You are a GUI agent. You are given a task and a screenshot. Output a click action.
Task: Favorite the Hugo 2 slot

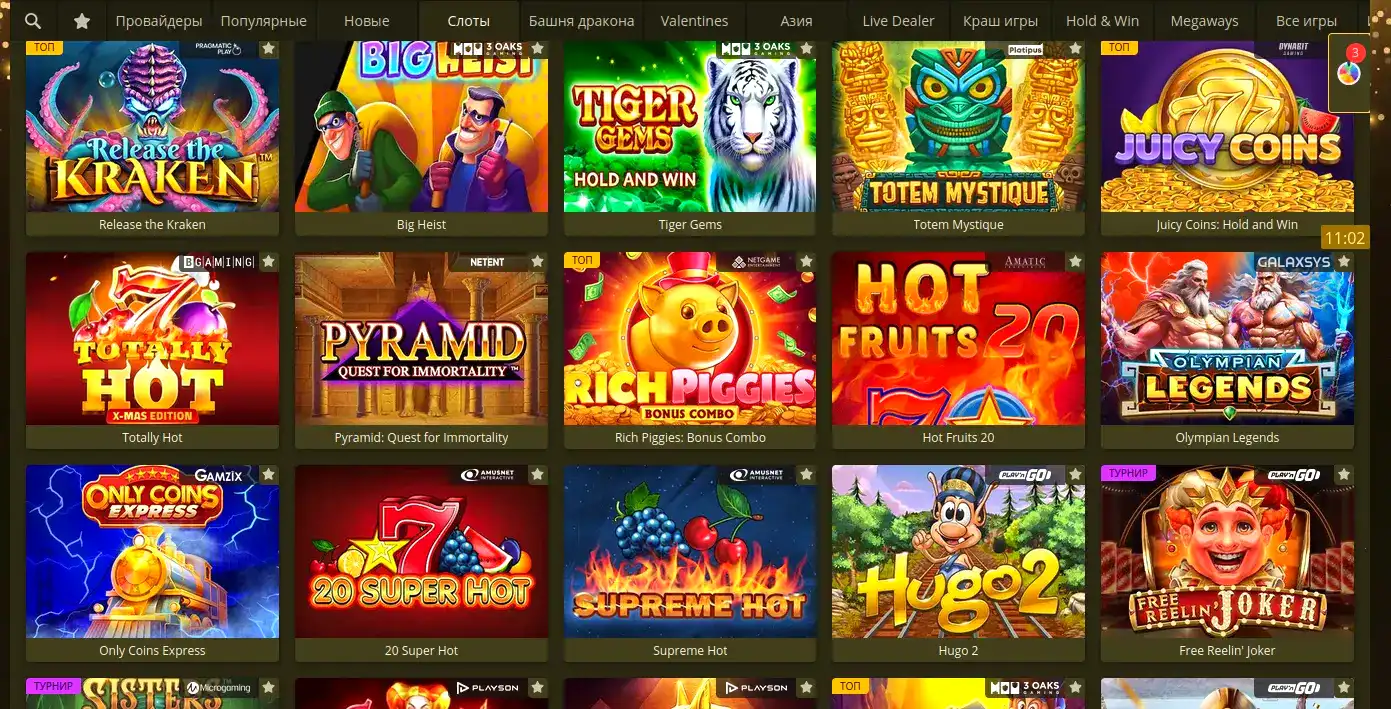[1075, 474]
